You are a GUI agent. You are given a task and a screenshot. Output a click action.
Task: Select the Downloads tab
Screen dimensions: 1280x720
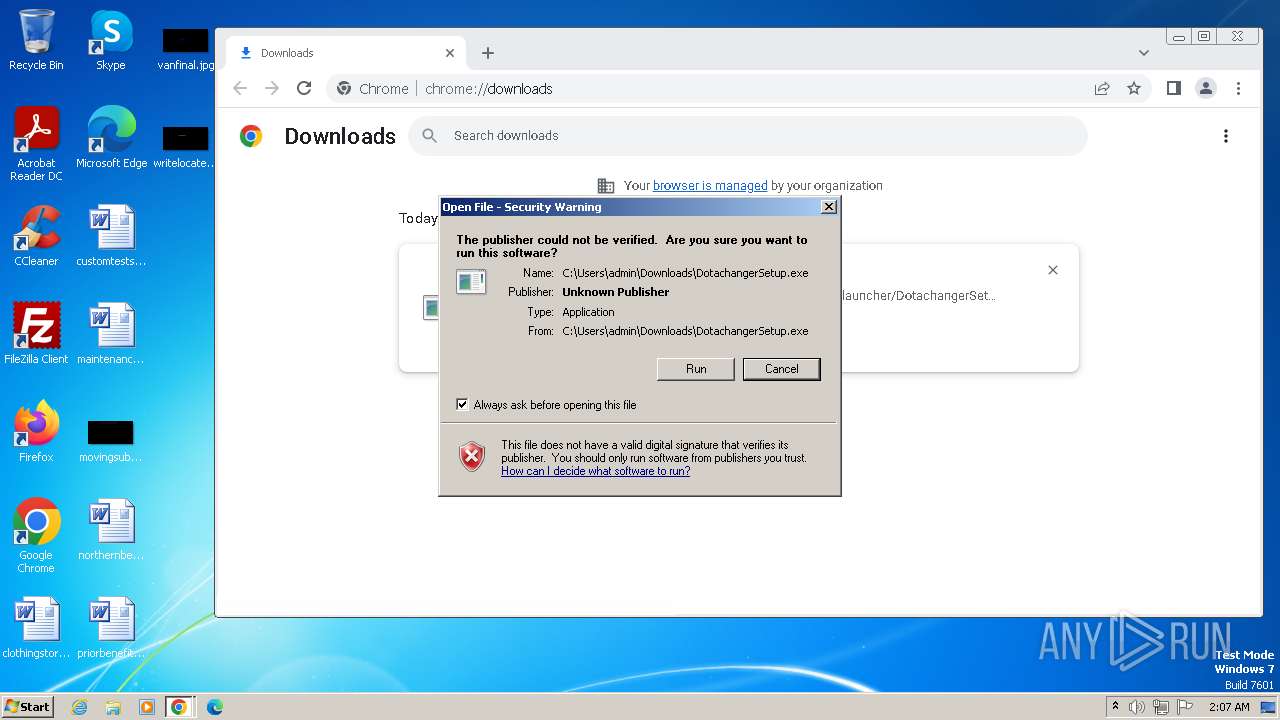point(346,53)
